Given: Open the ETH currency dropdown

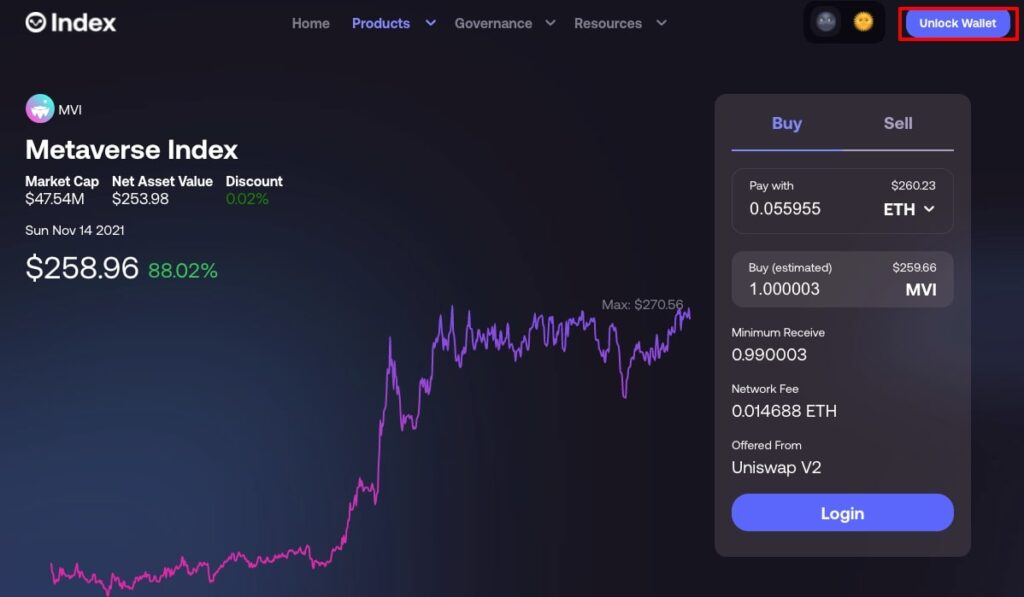Looking at the screenshot, I should pyautogui.click(x=909, y=210).
